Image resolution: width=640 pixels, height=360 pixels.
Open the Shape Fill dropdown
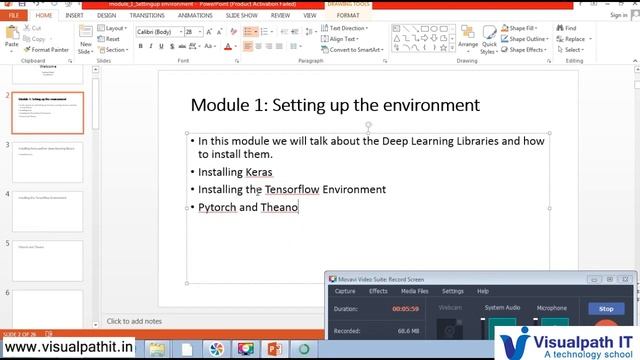pyautogui.click(x=519, y=28)
